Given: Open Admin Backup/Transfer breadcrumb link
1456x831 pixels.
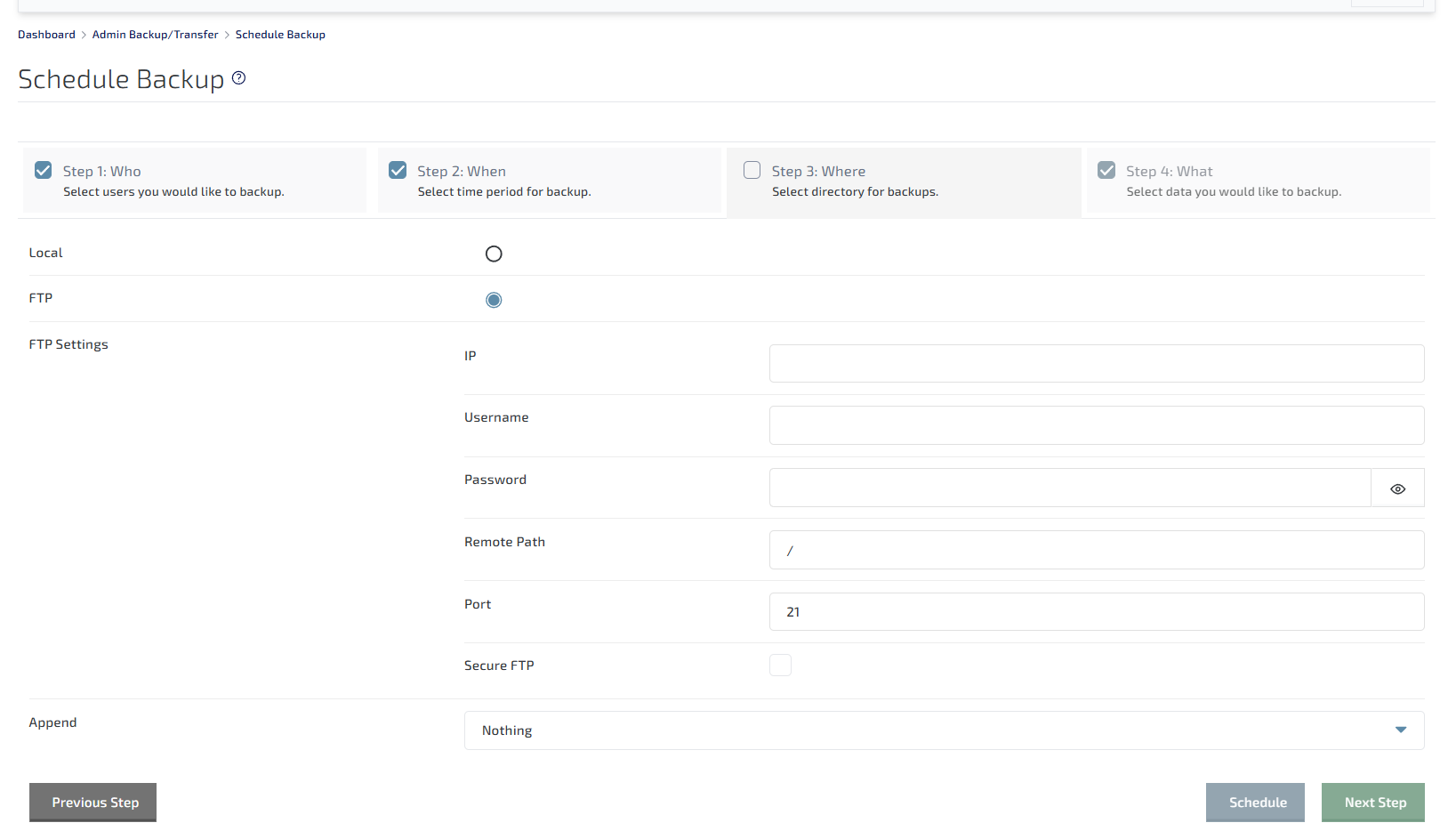Looking at the screenshot, I should 155,35.
